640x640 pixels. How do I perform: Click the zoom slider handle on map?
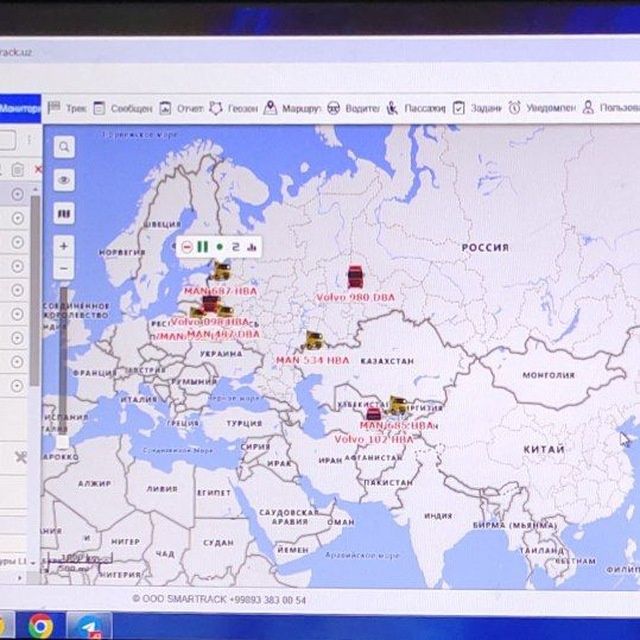point(62,442)
